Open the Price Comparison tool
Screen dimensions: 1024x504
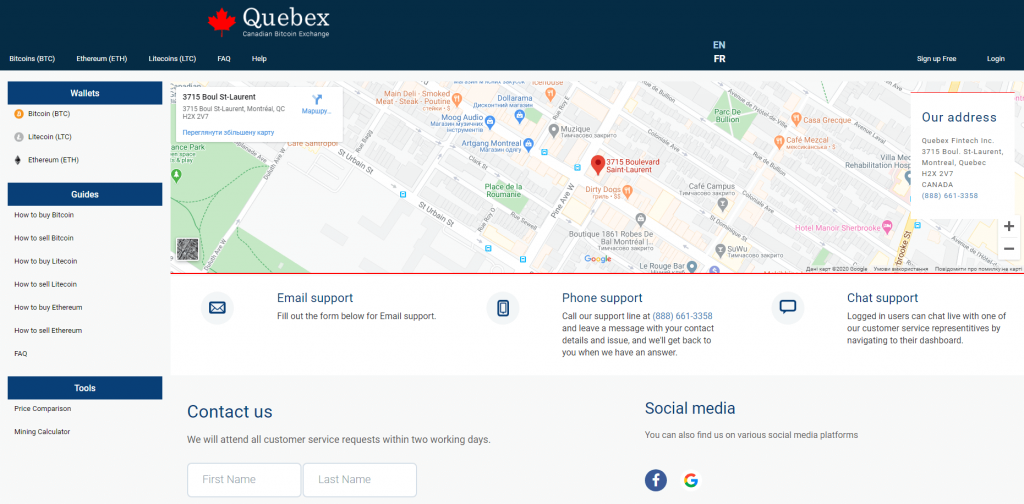42,409
